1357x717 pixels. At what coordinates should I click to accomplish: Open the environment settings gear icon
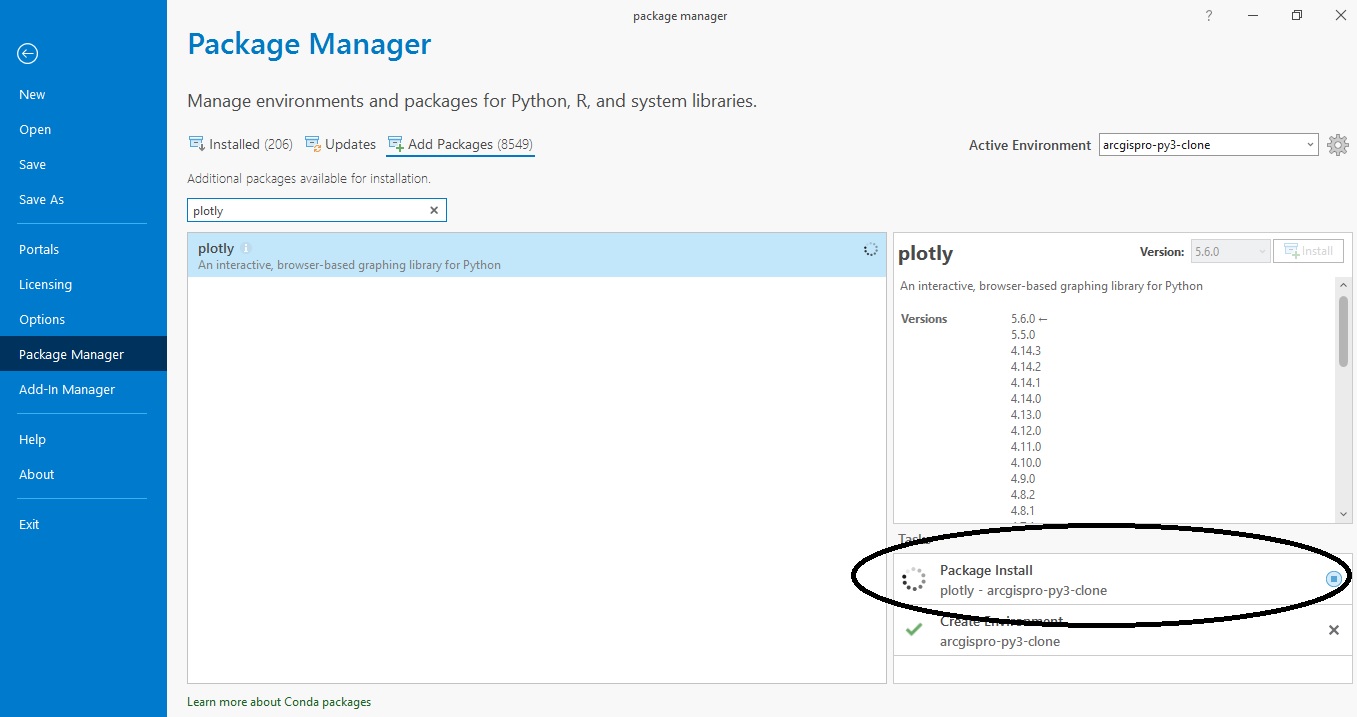tap(1338, 144)
